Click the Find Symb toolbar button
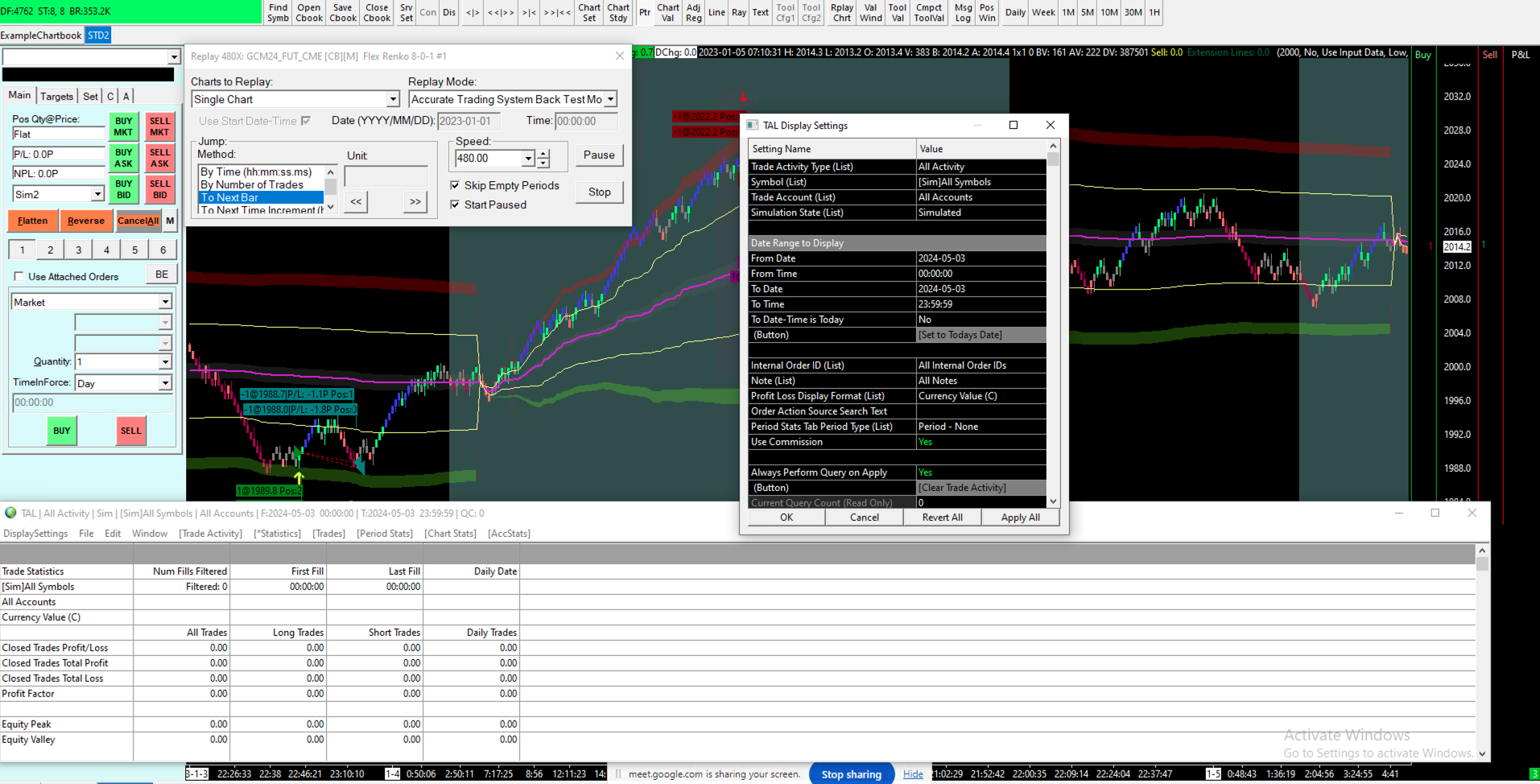 278,13
